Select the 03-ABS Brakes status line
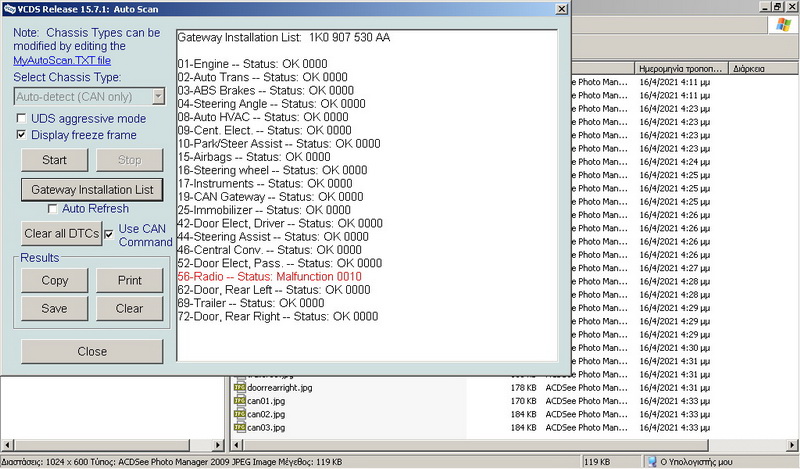The height and width of the screenshot is (469, 800). pos(266,90)
